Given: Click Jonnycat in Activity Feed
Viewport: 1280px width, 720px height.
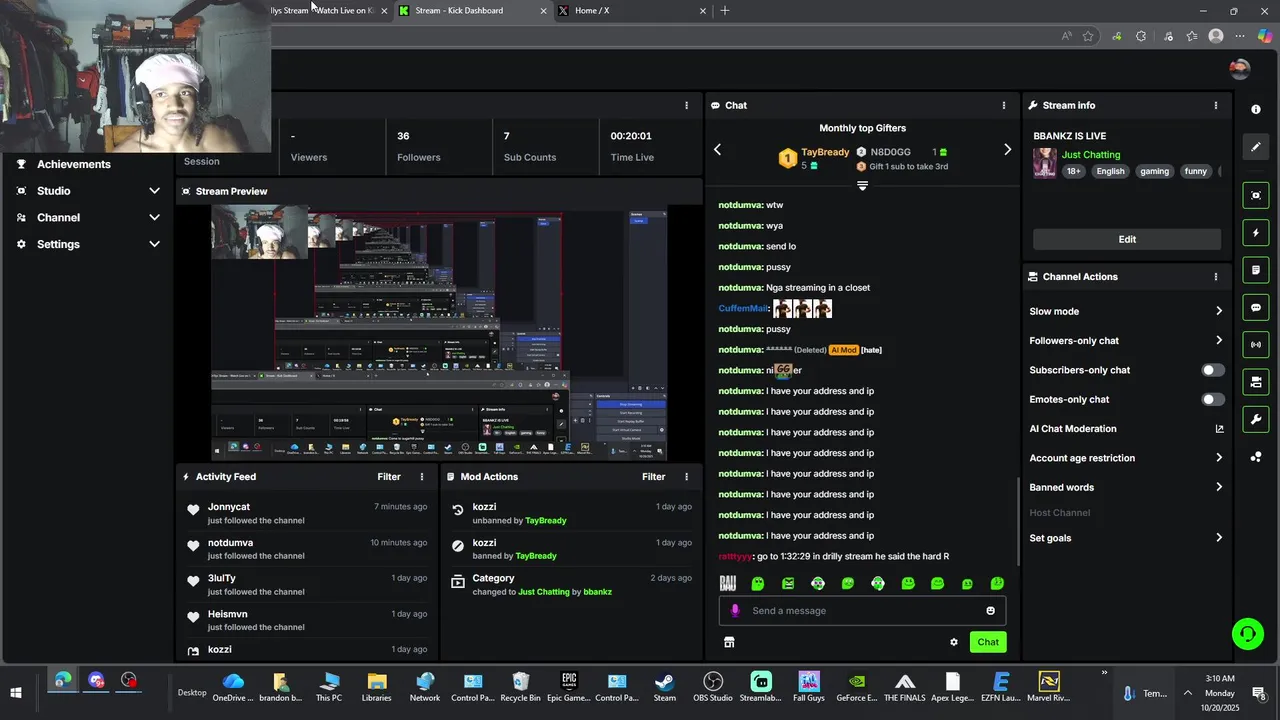Looking at the screenshot, I should tap(229, 507).
